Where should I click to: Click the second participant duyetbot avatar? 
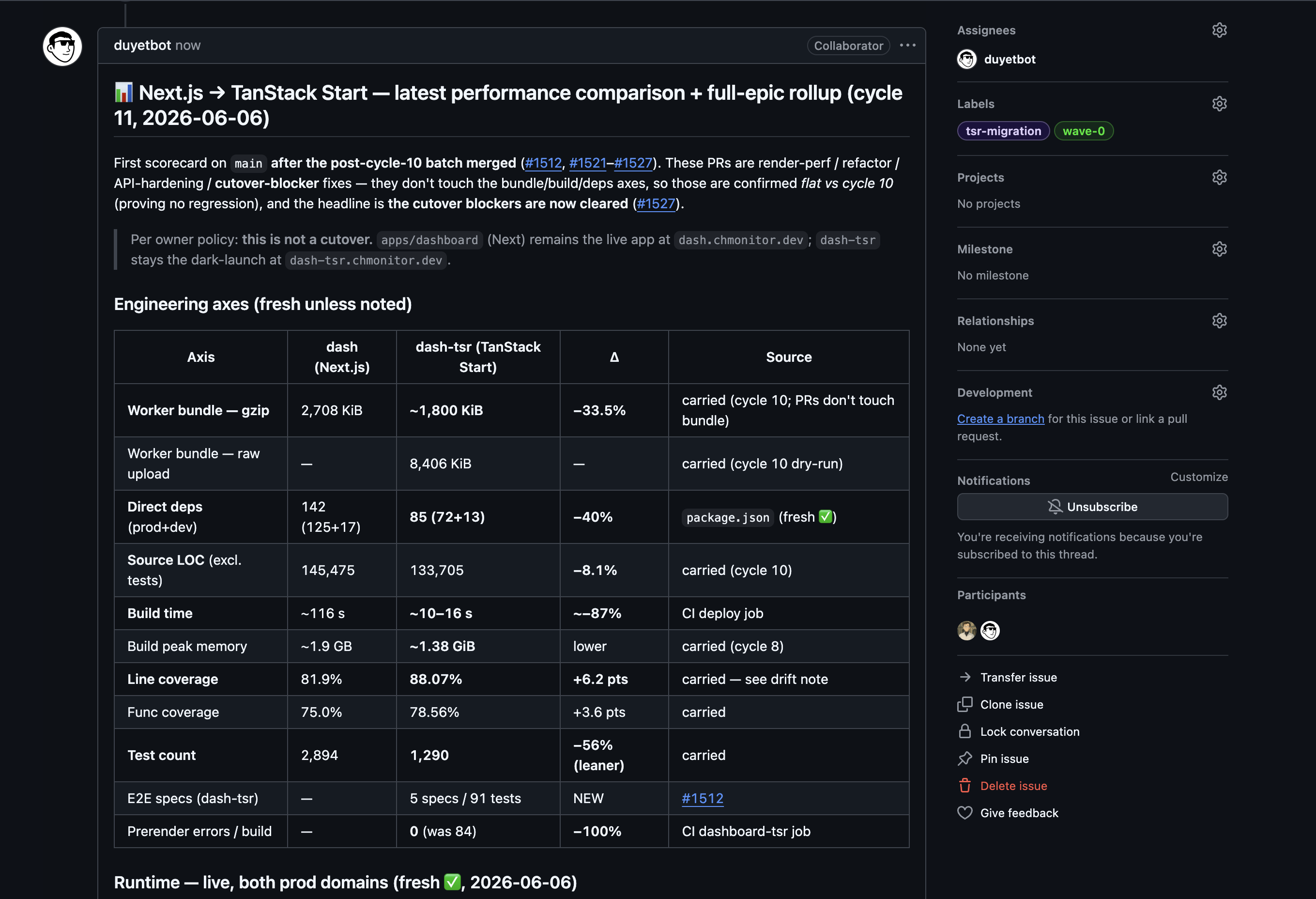coord(990,631)
